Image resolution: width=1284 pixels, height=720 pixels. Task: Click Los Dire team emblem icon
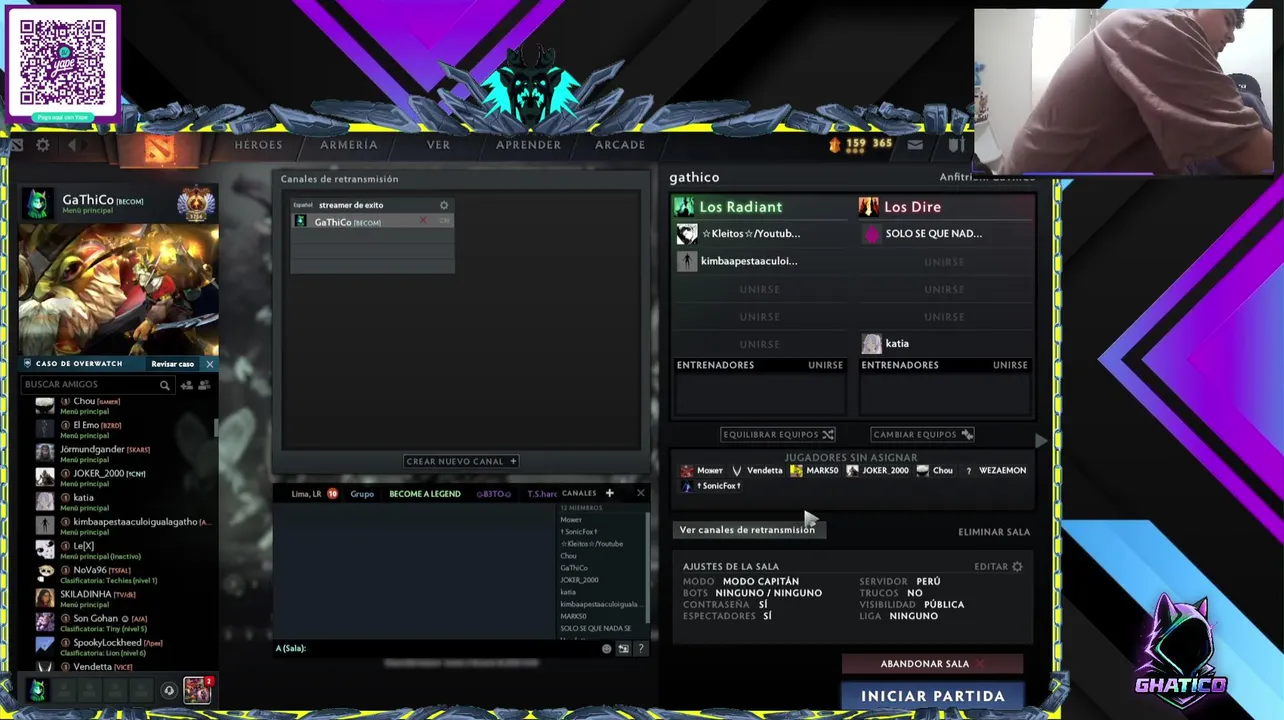tap(868, 207)
